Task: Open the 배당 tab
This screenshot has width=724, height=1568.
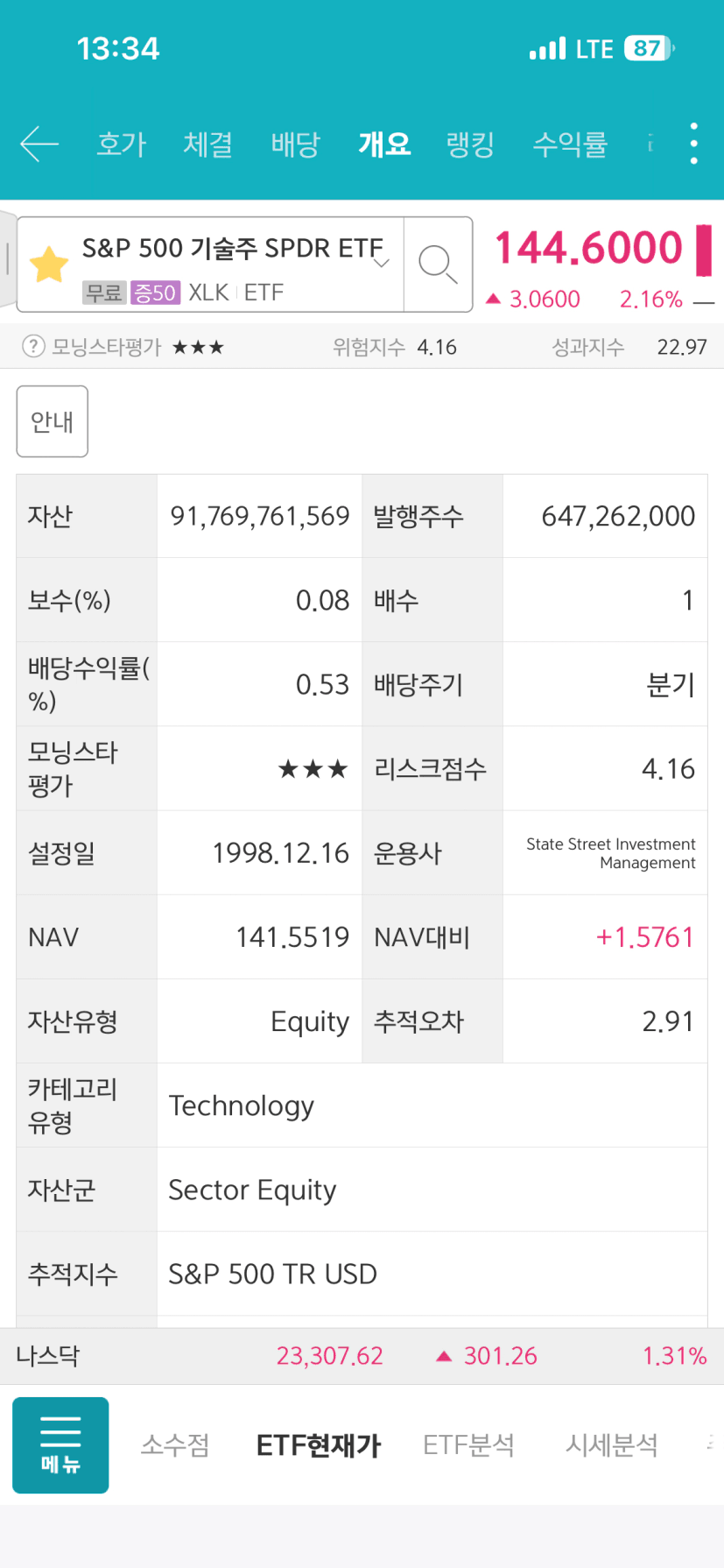Action: (296, 144)
